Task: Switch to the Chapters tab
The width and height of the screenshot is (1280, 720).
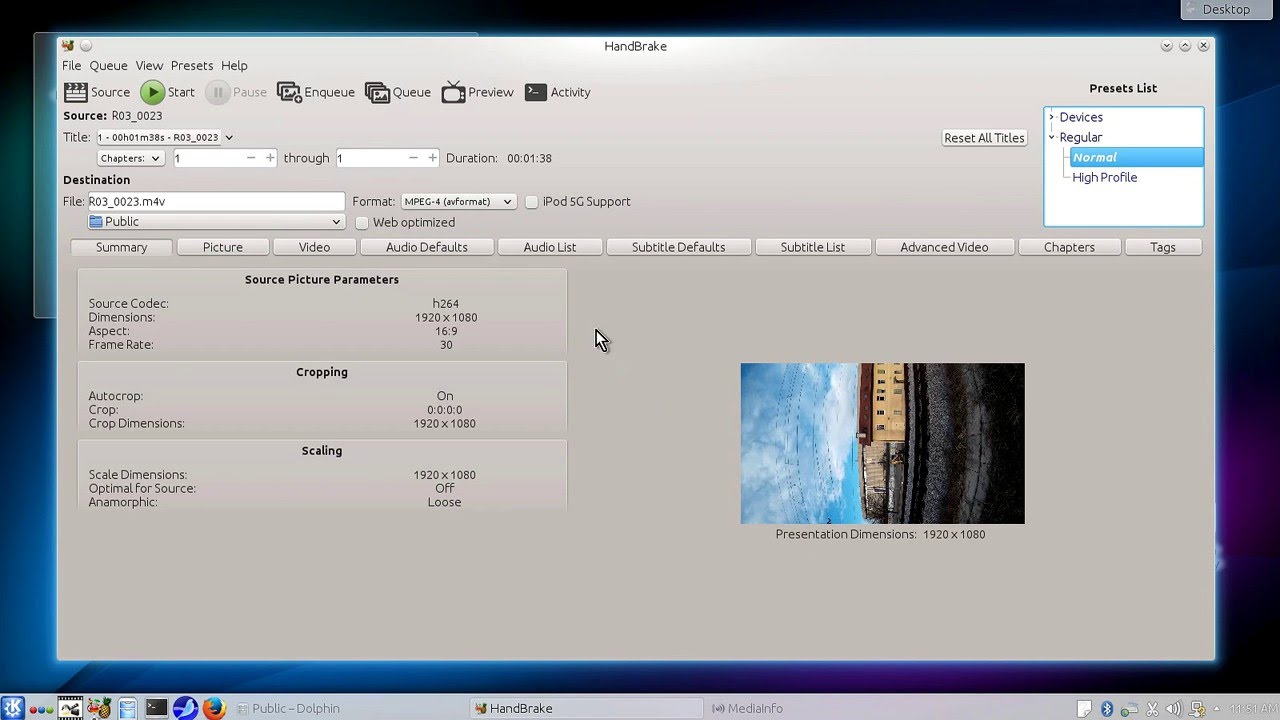Action: coord(1069,247)
